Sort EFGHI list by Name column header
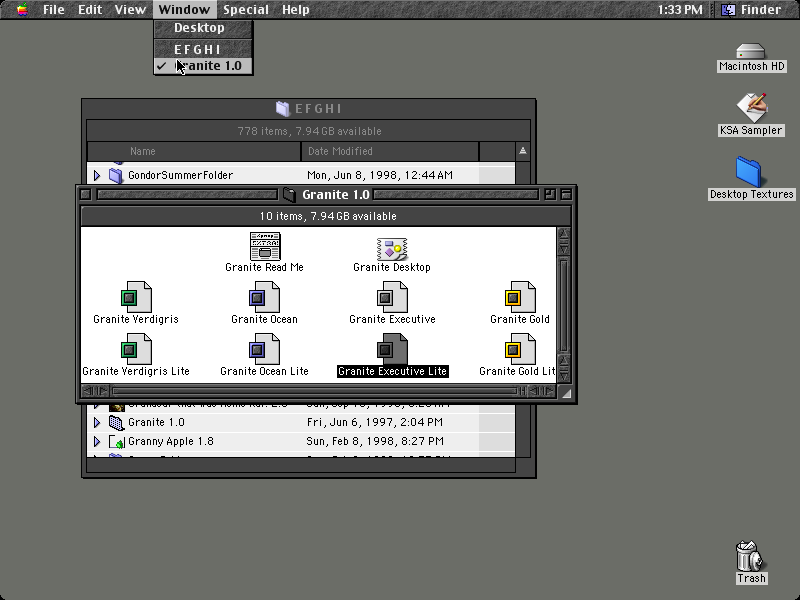 point(194,151)
